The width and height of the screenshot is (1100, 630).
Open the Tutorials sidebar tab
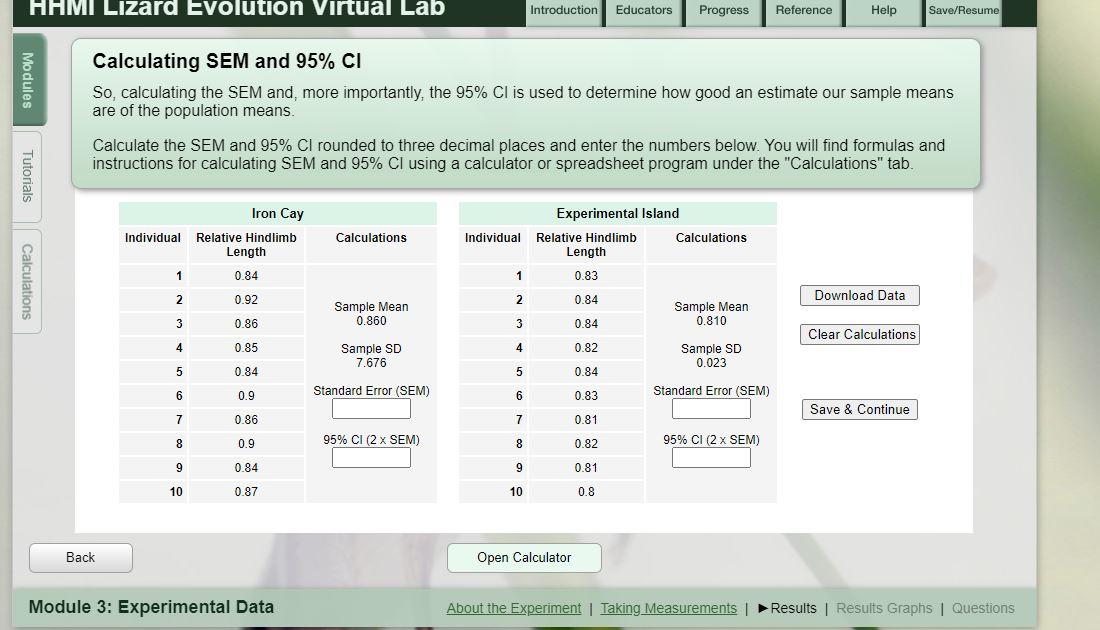[27, 178]
